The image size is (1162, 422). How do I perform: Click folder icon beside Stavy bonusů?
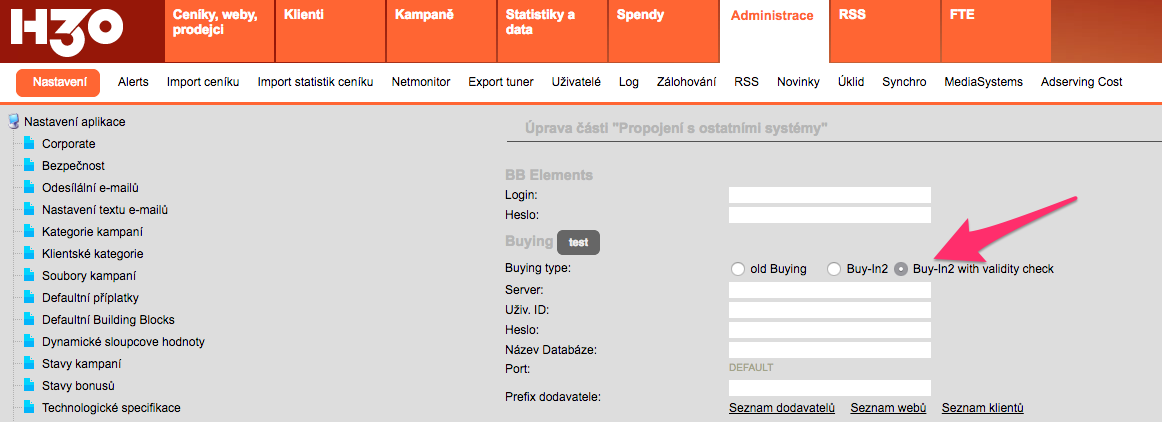29,386
